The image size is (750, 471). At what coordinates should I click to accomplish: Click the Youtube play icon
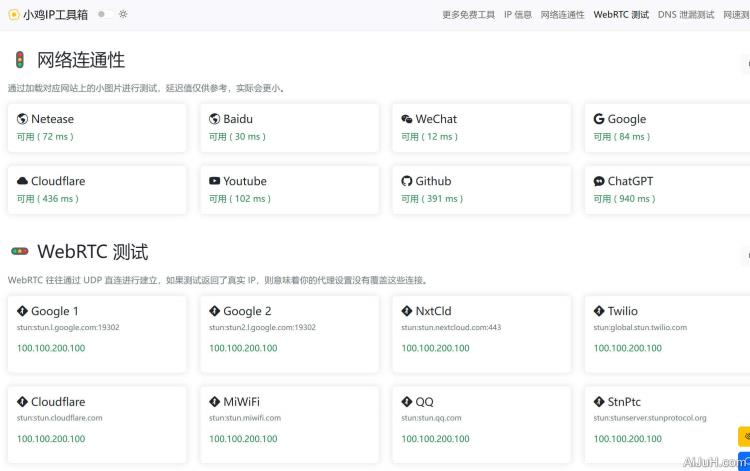215,181
